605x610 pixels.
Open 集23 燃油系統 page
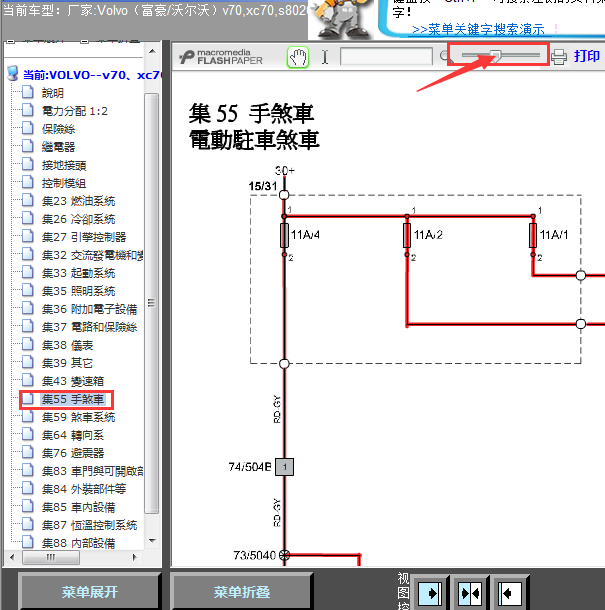coord(78,201)
